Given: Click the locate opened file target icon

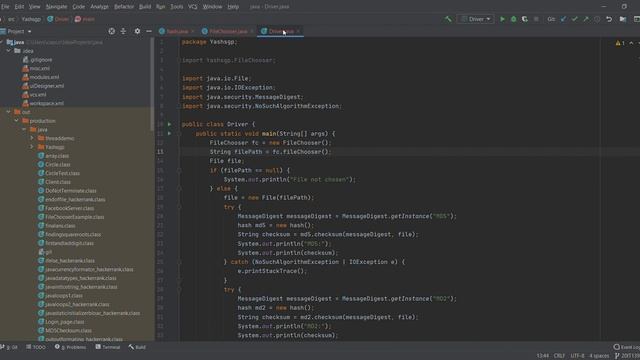Looking at the screenshot, I should 111,31.
